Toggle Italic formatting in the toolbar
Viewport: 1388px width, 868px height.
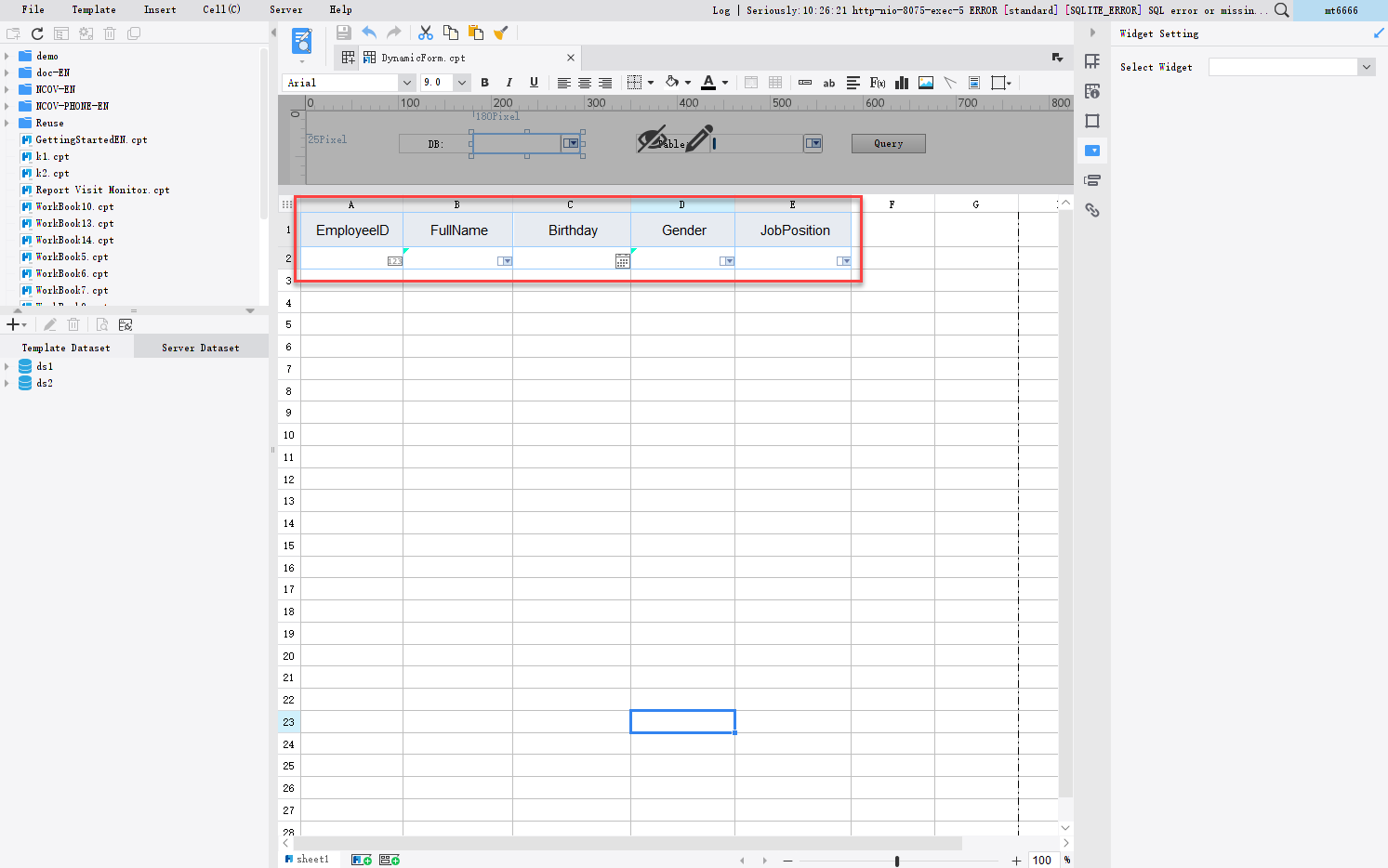tap(509, 83)
